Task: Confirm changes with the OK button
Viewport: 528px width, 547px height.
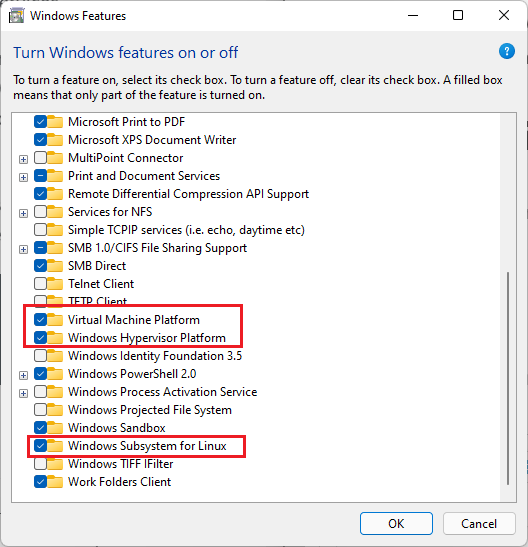Action: point(396,523)
